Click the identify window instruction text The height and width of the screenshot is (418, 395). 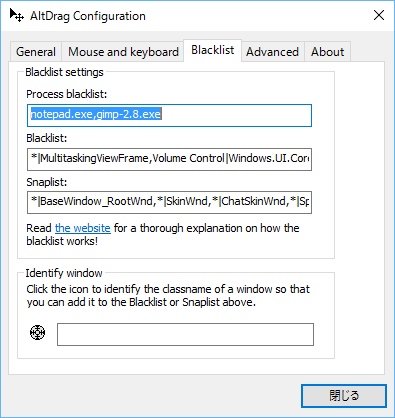(168, 296)
